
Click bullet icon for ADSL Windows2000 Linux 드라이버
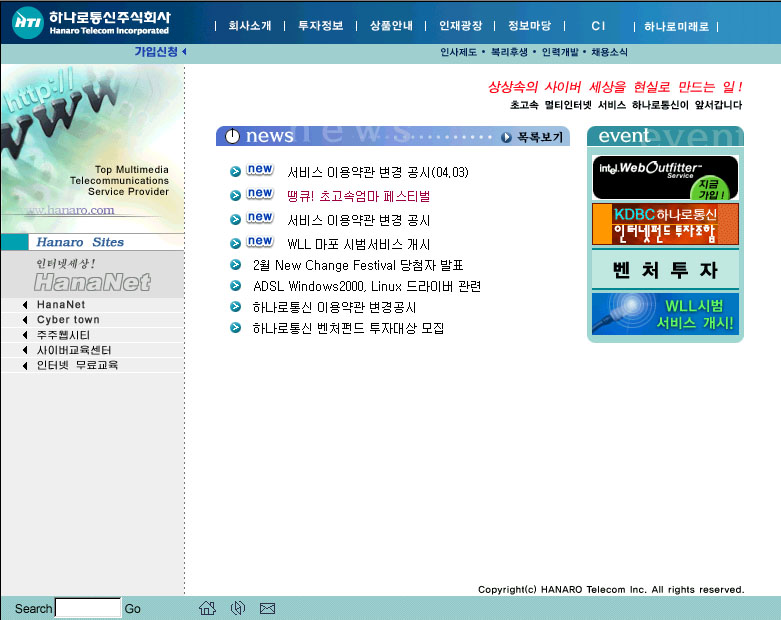pos(235,286)
